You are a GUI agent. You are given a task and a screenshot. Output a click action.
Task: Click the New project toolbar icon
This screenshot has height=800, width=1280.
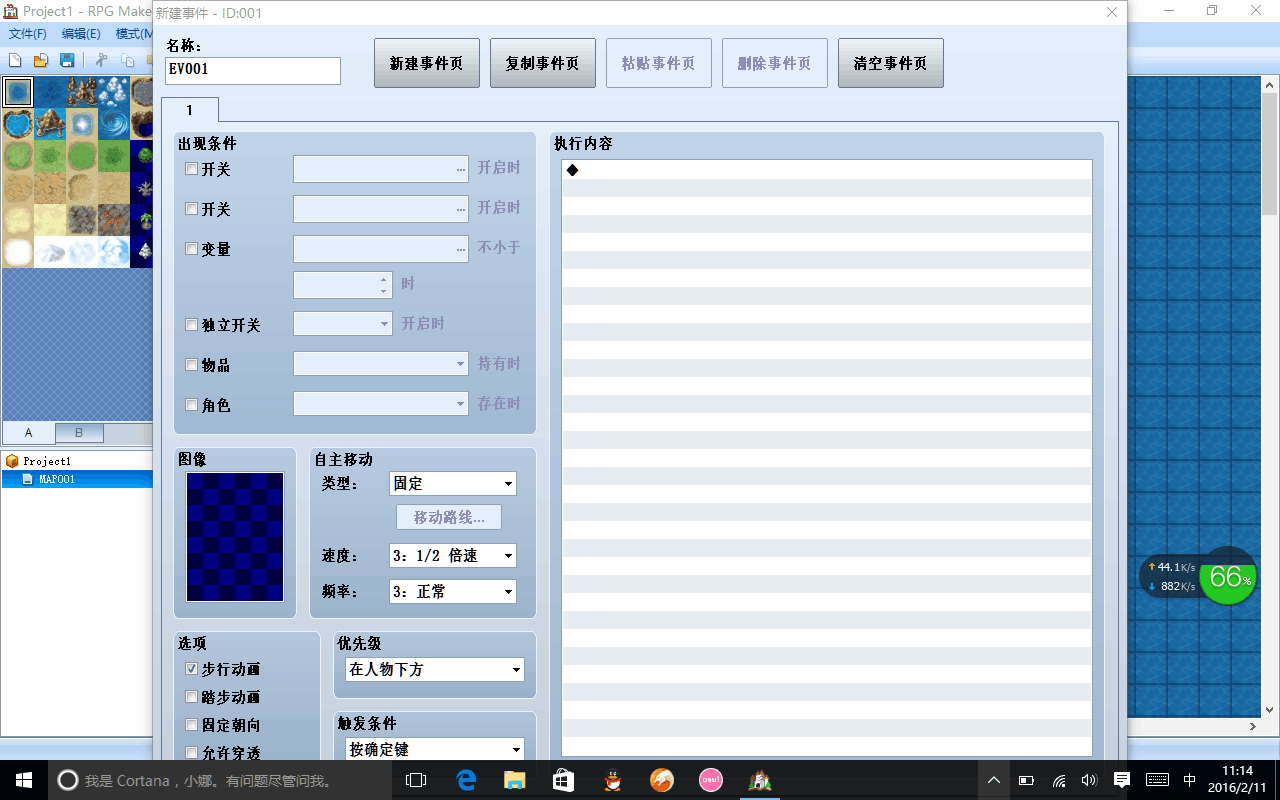click(15, 60)
